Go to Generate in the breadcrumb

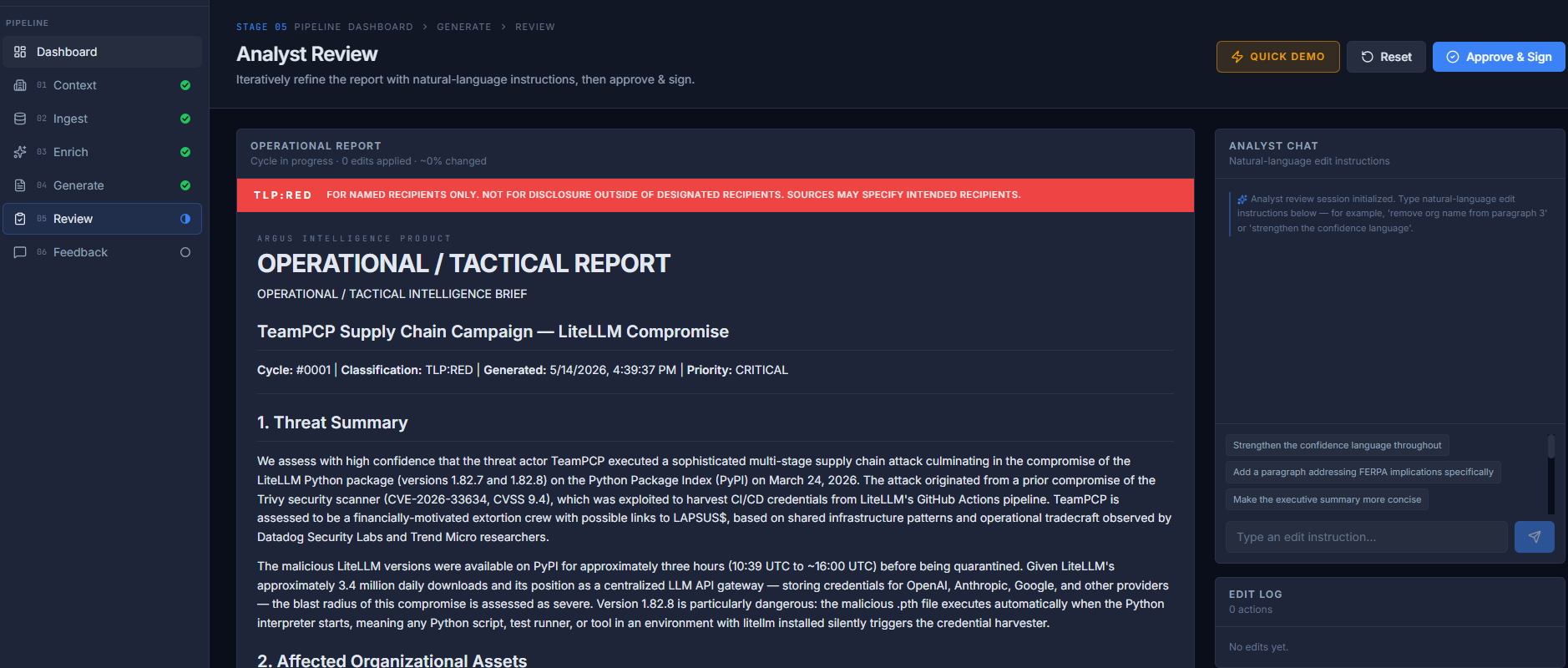pos(464,27)
